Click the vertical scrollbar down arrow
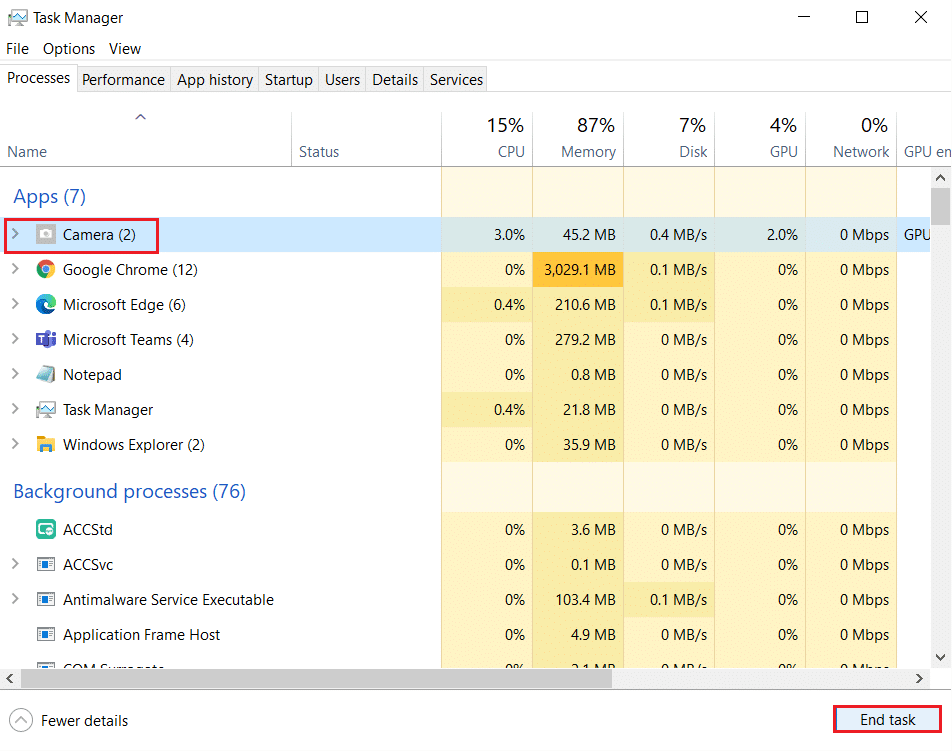The image size is (952, 751). coord(940,658)
